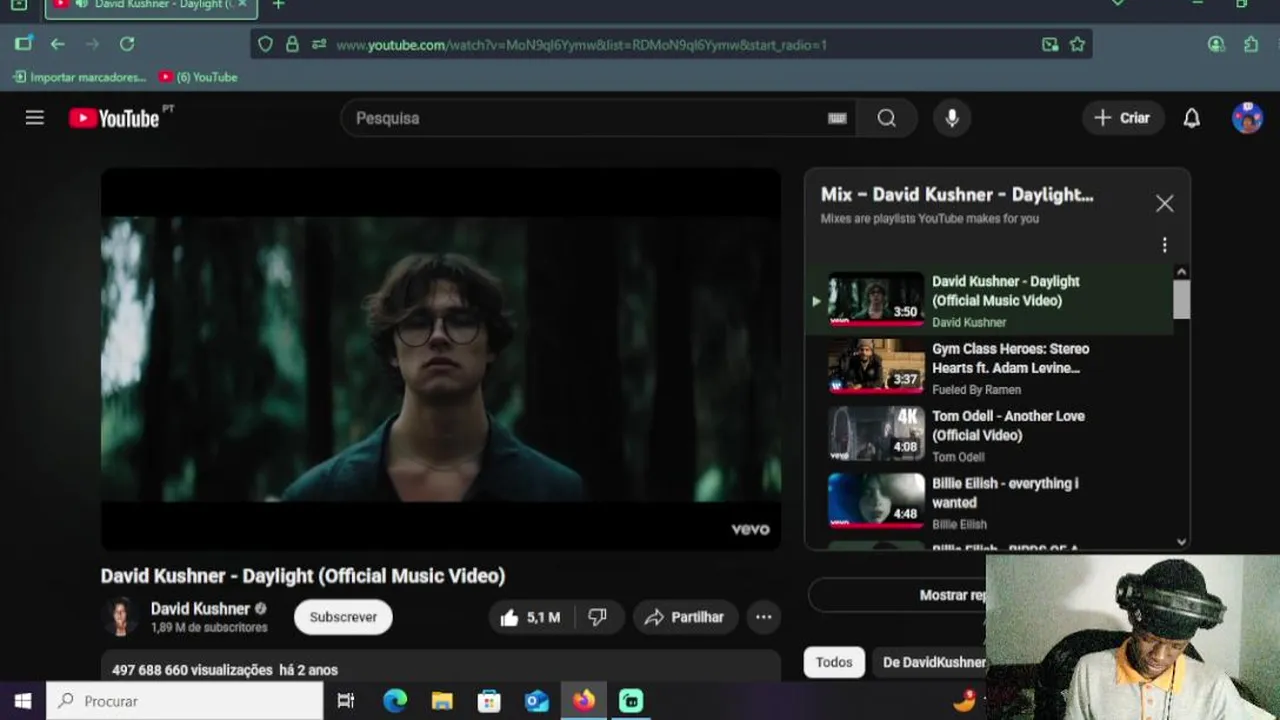
Task: Open Importar marcadores bookmark item
Action: 79,77
